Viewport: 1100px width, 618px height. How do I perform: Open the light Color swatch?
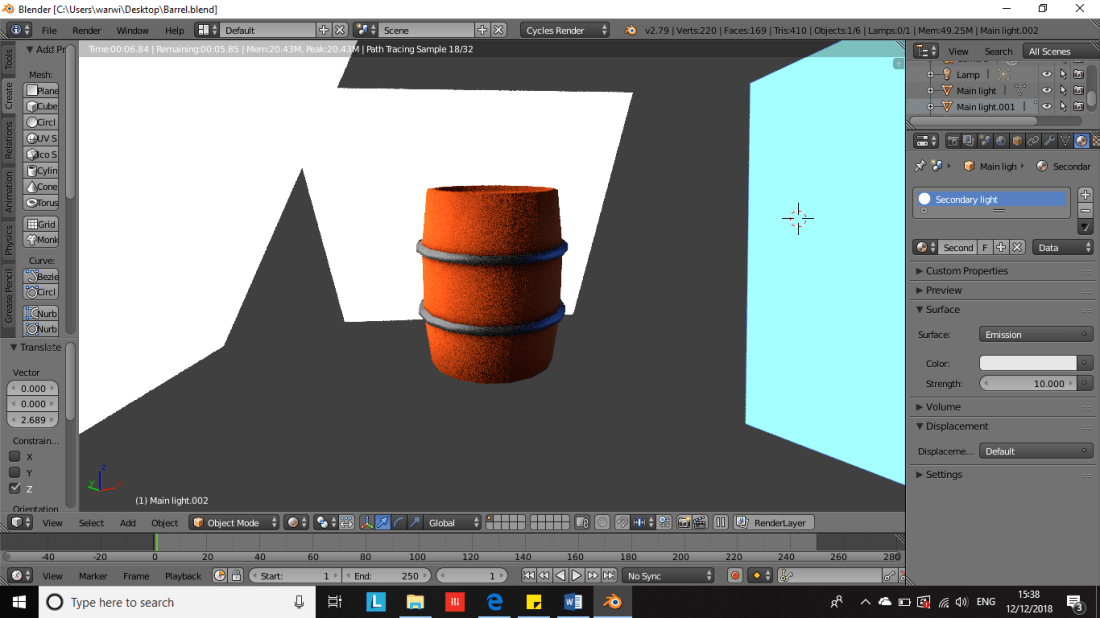[x=1030, y=362]
